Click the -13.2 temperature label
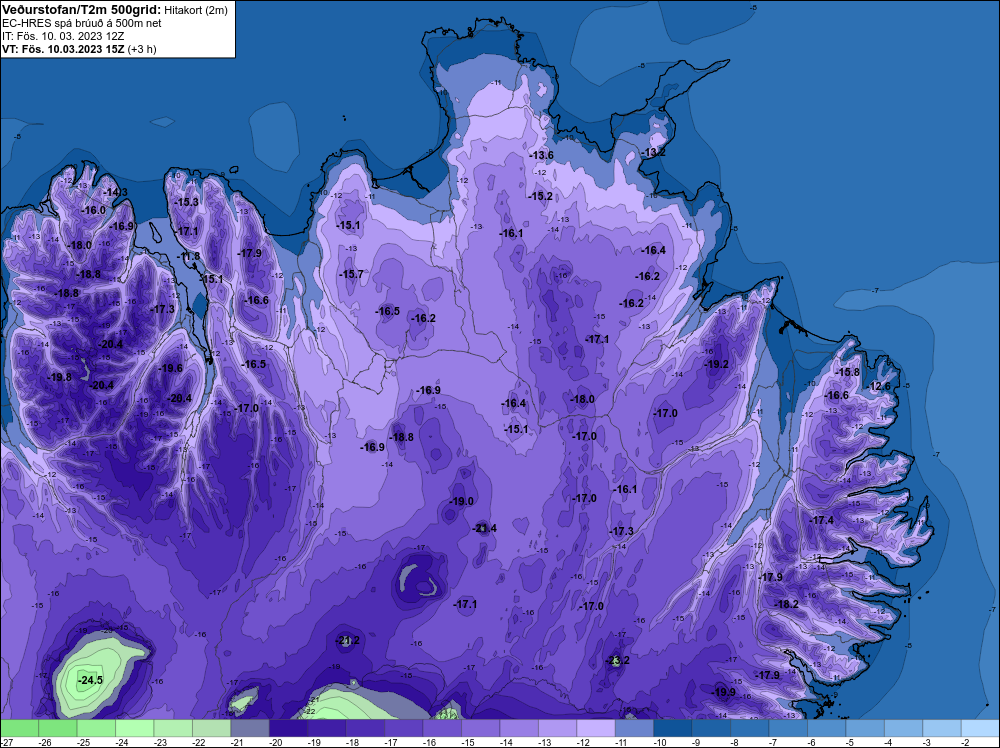The image size is (1000, 748). tap(652, 152)
